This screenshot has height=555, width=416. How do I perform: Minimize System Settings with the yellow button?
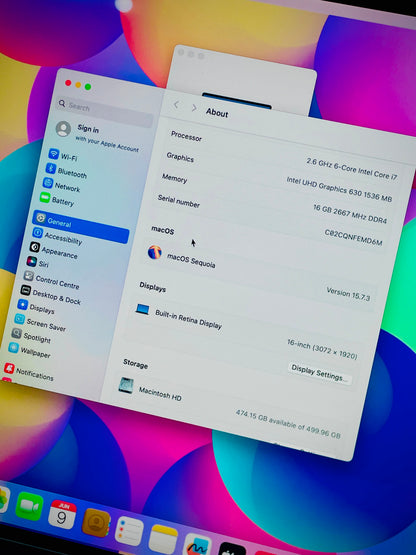click(x=78, y=85)
